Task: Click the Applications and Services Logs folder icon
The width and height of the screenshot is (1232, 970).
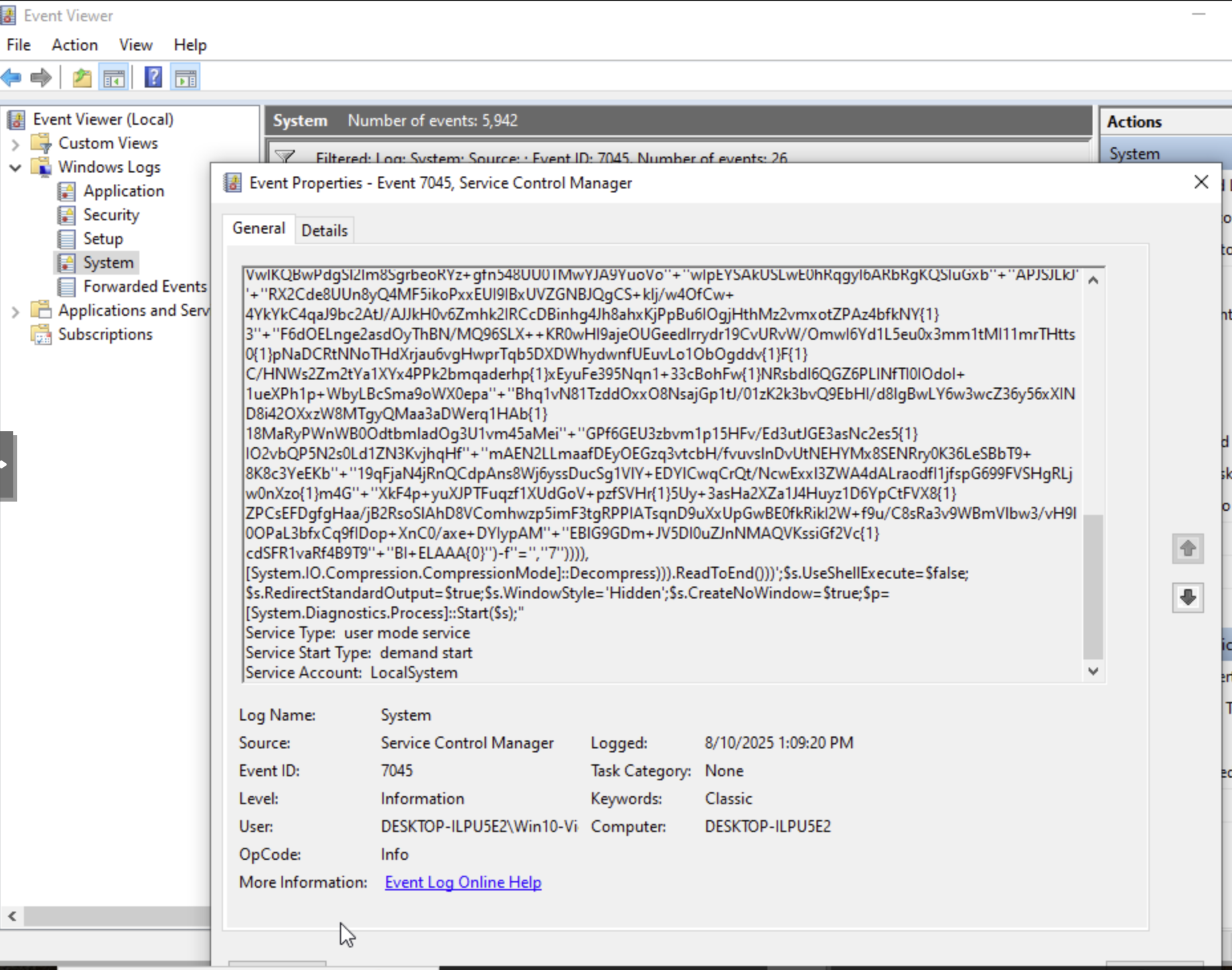Action: (x=41, y=311)
